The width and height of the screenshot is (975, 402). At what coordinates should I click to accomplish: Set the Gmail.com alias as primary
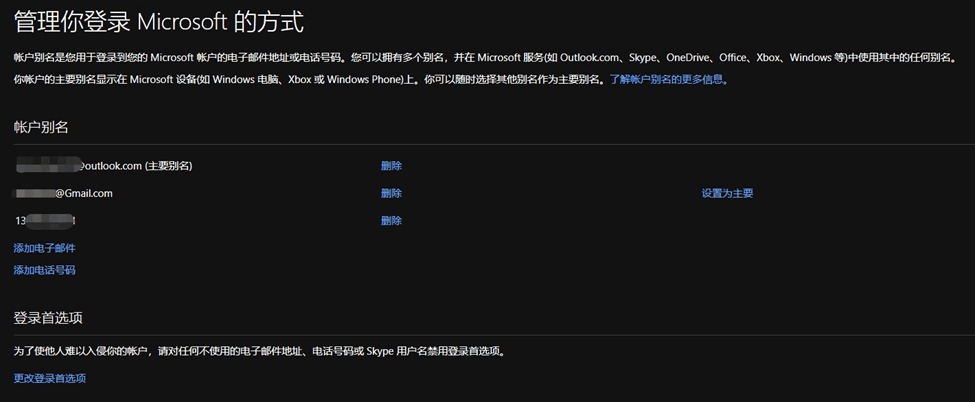point(727,193)
